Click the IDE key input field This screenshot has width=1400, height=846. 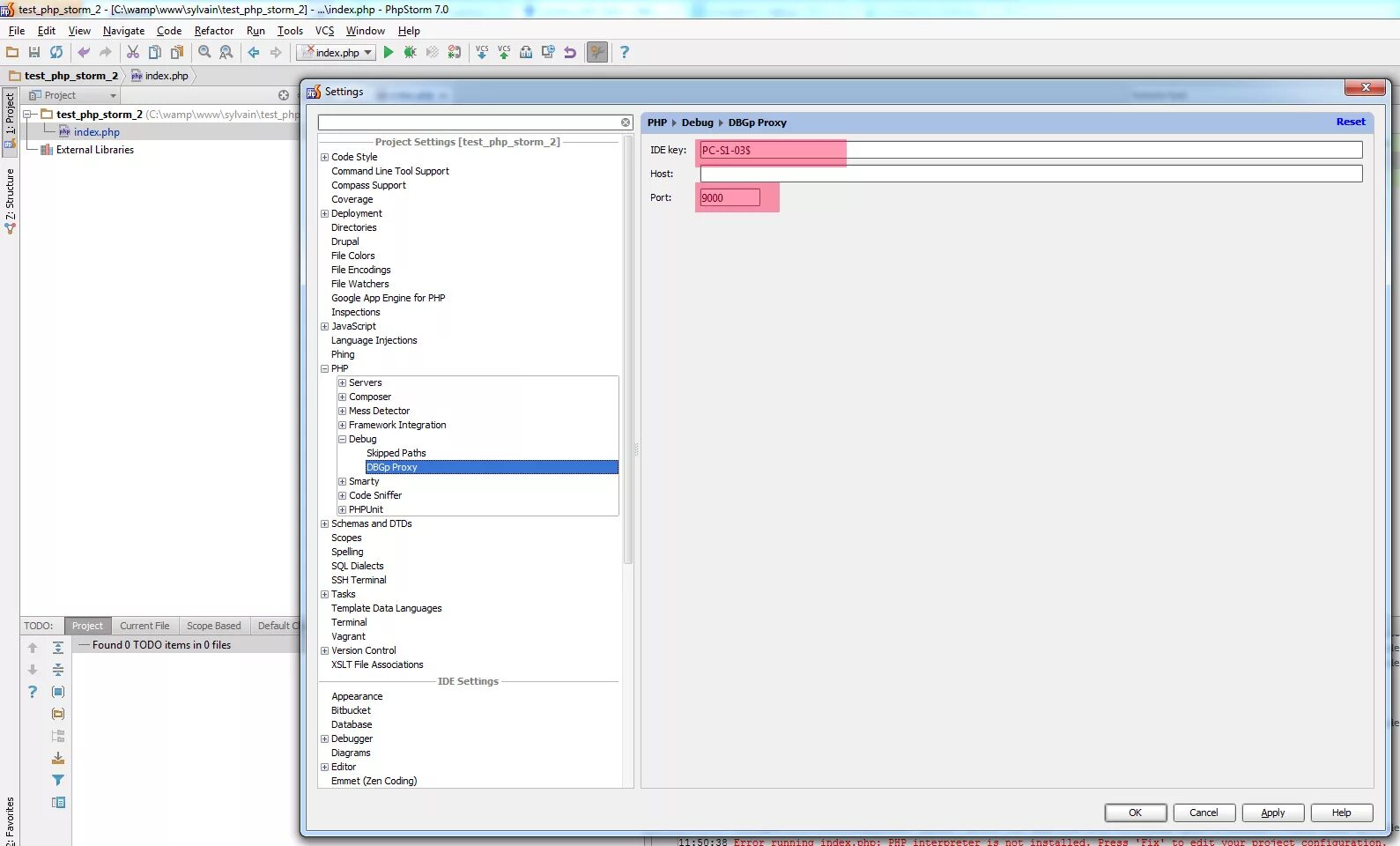[1031, 150]
